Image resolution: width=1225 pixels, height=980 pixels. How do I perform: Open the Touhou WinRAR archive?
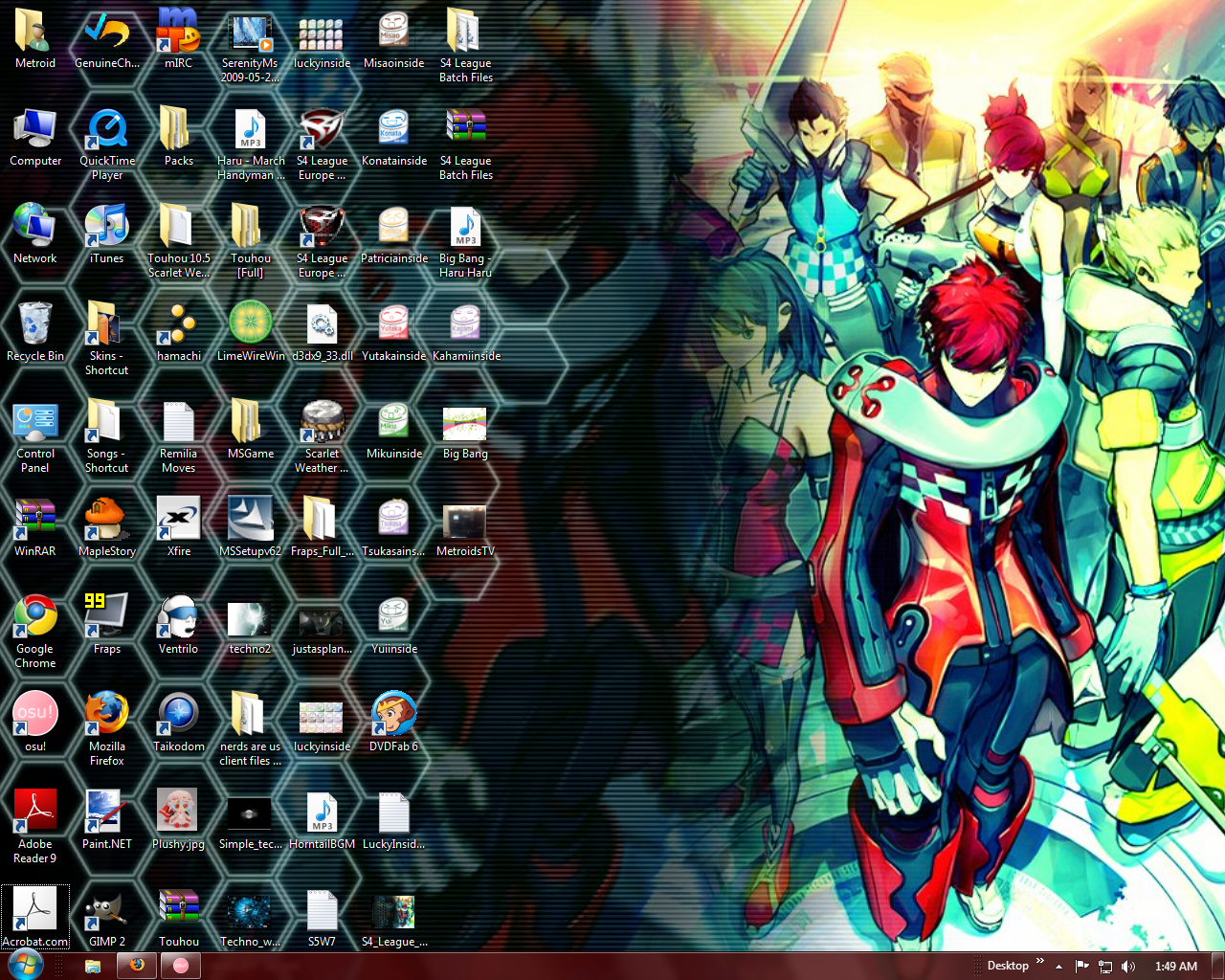coord(179,918)
